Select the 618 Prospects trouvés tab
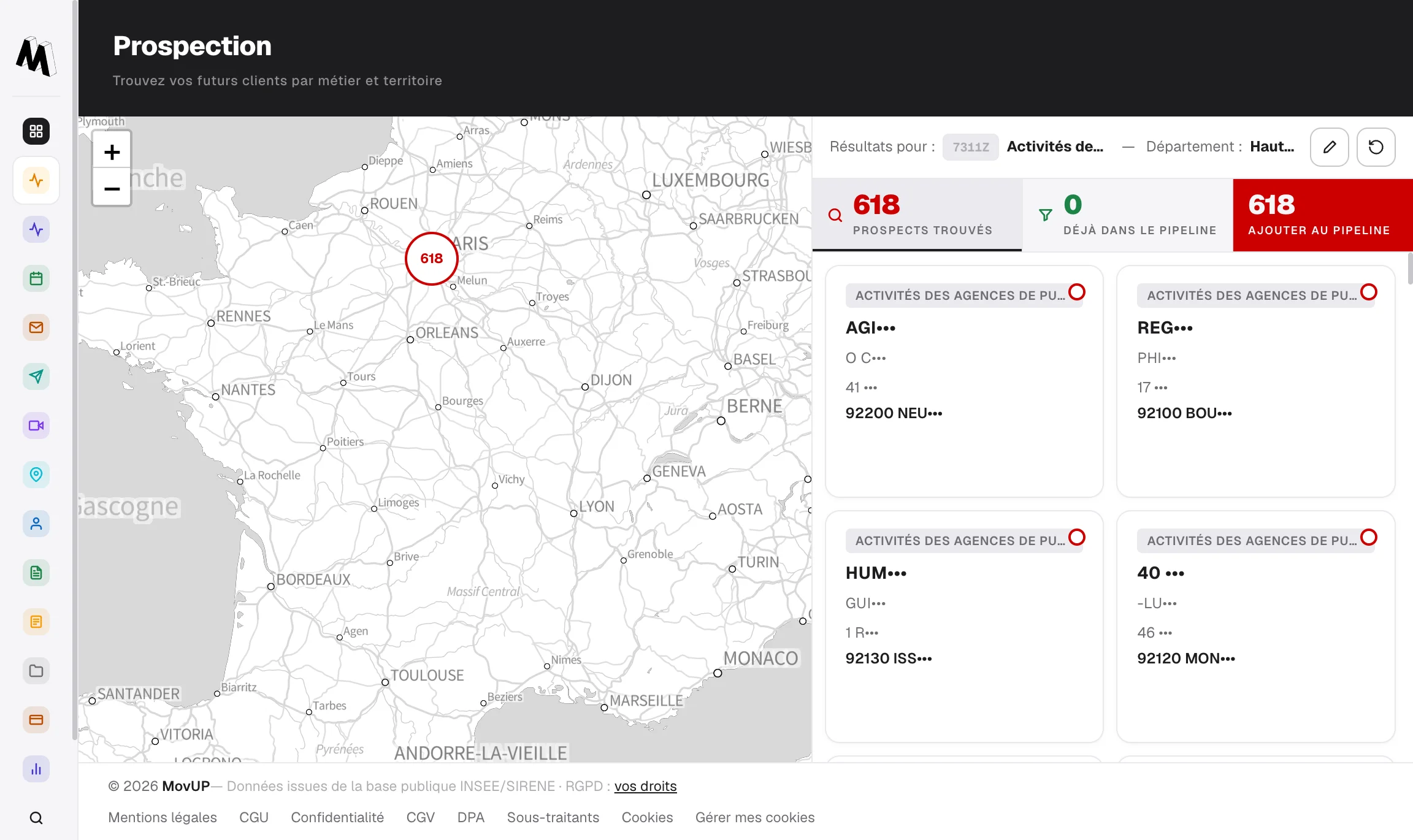Image resolution: width=1413 pixels, height=840 pixels. coord(917,215)
